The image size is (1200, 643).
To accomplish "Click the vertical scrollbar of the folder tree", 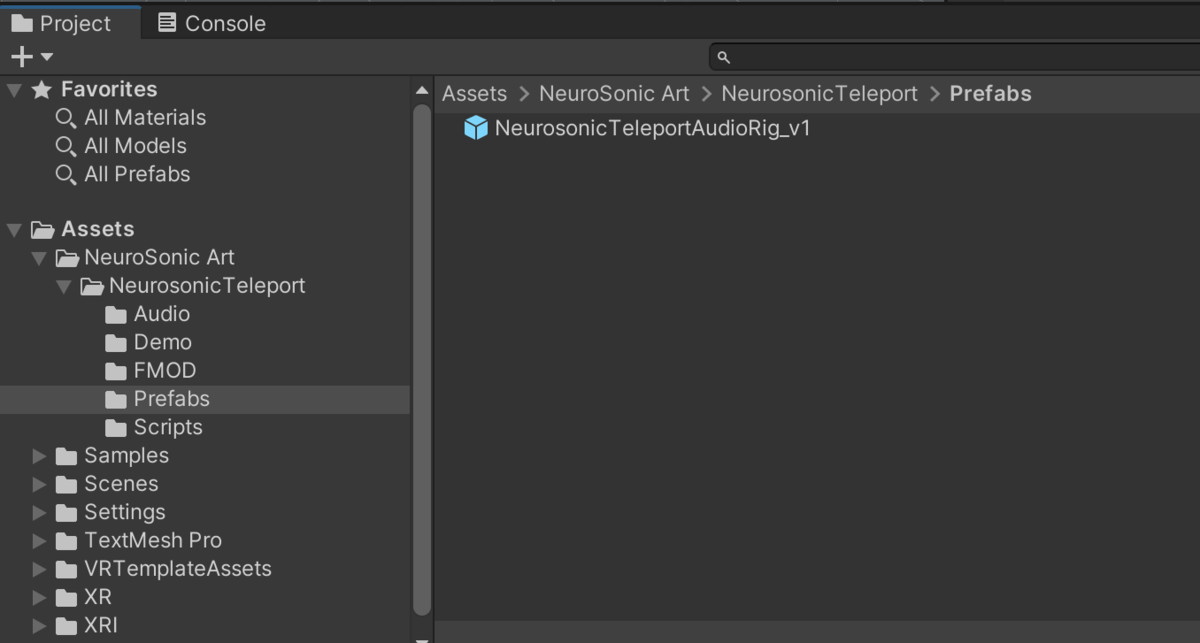I will coord(422,300).
